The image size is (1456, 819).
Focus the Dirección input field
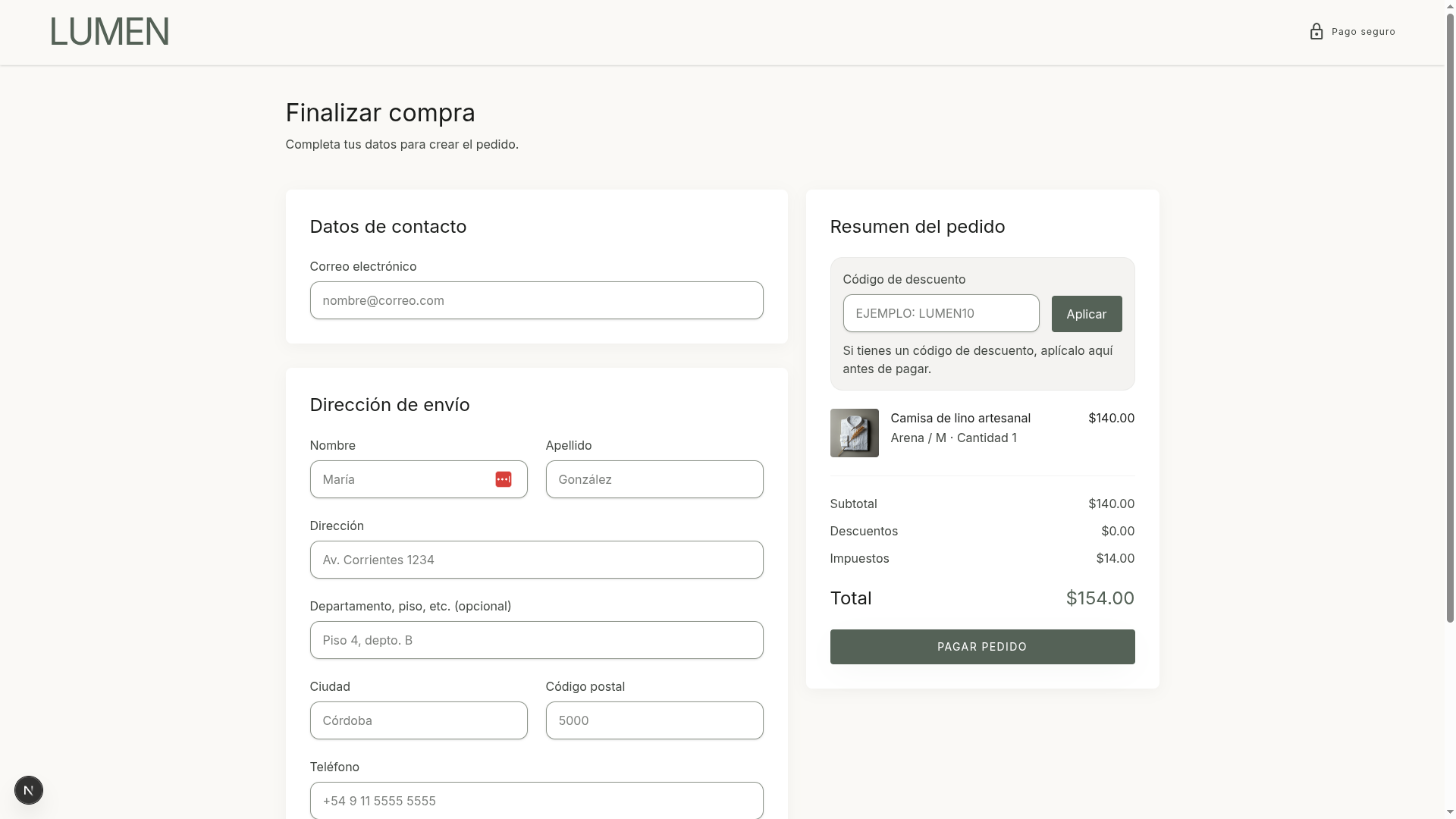point(536,560)
